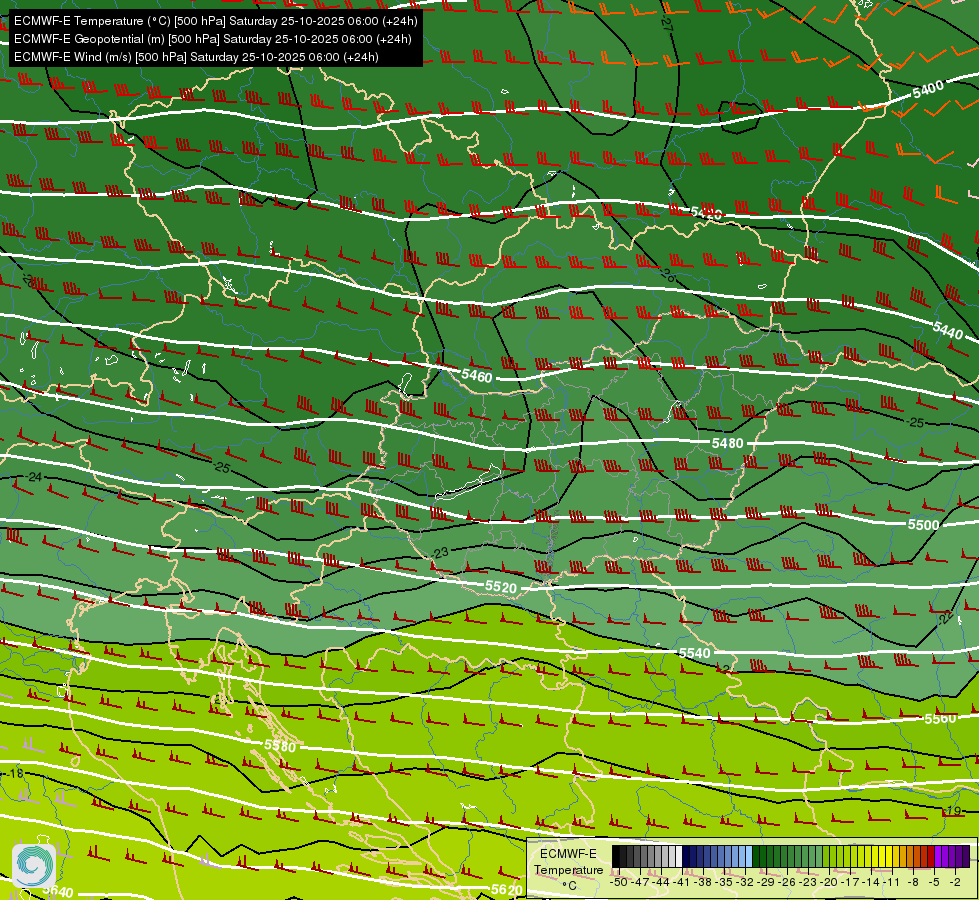The height and width of the screenshot is (900, 979).
Task: Pick the white legend swatch before navy
Action: (679, 856)
